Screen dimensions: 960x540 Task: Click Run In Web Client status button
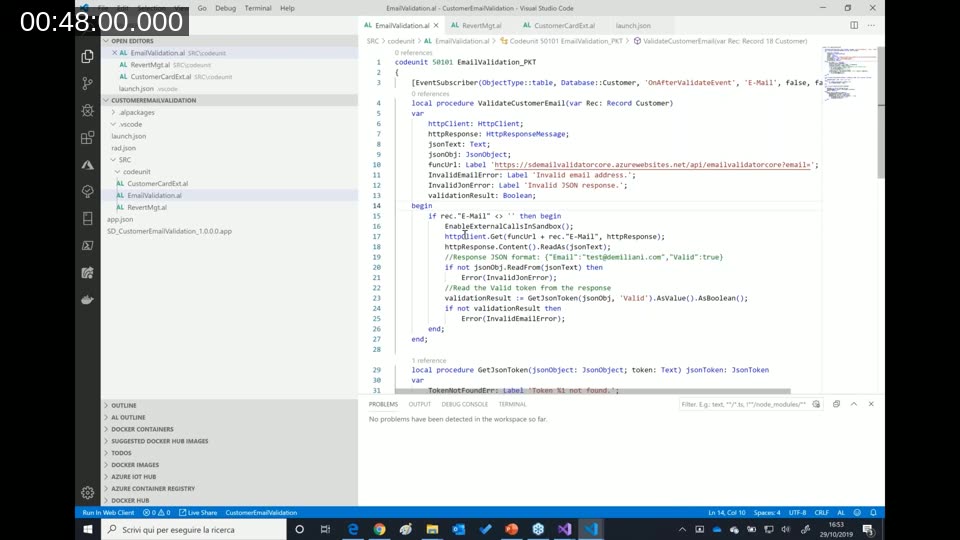pyautogui.click(x=108, y=512)
